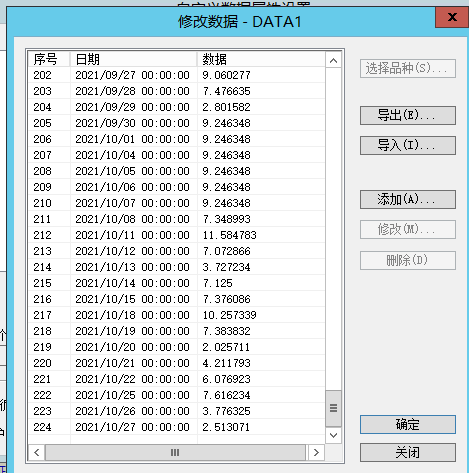Click the vertical scrollbar thumb

pyautogui.click(x=333, y=408)
